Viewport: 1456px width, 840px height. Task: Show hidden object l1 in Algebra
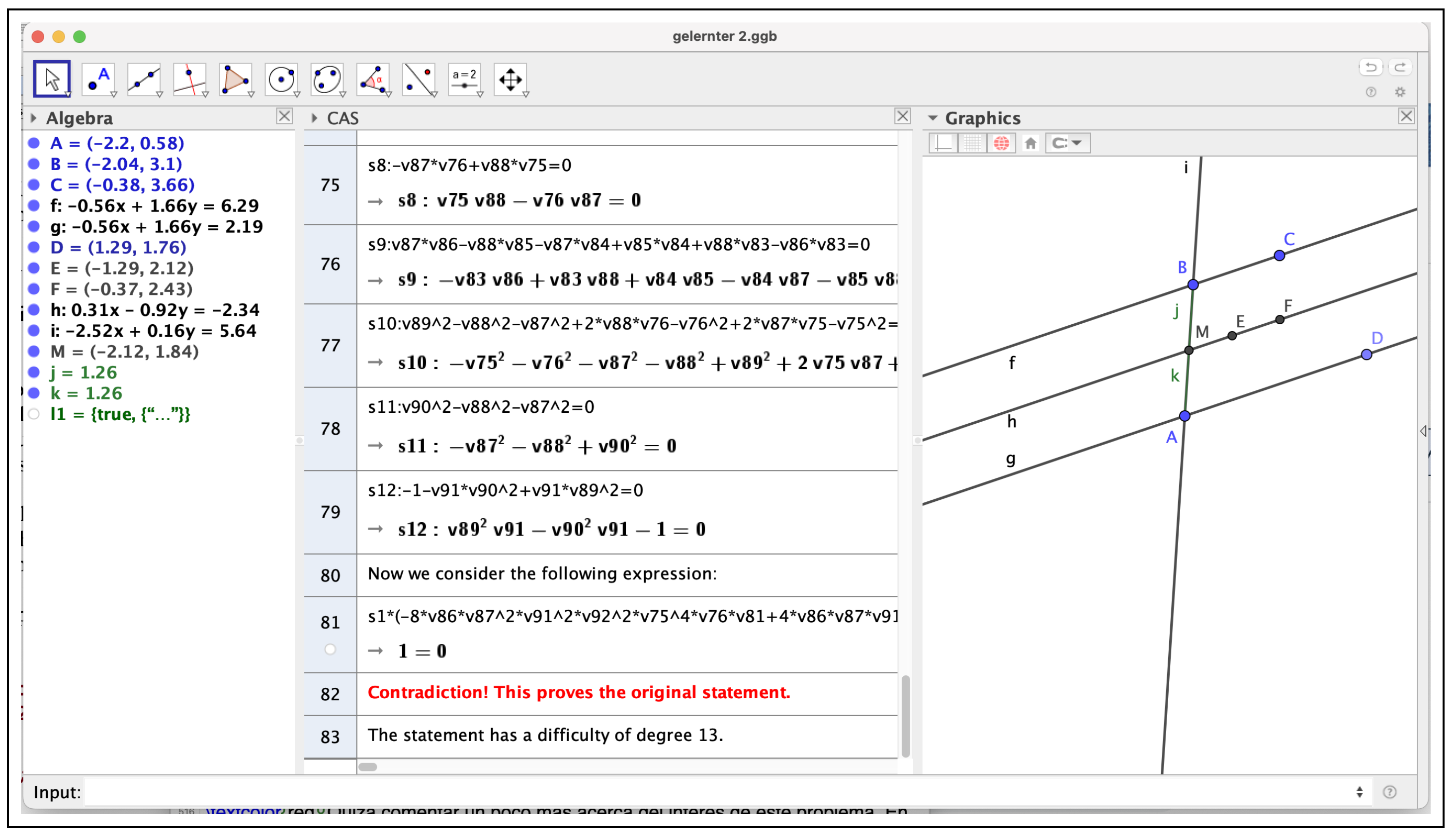(x=34, y=414)
